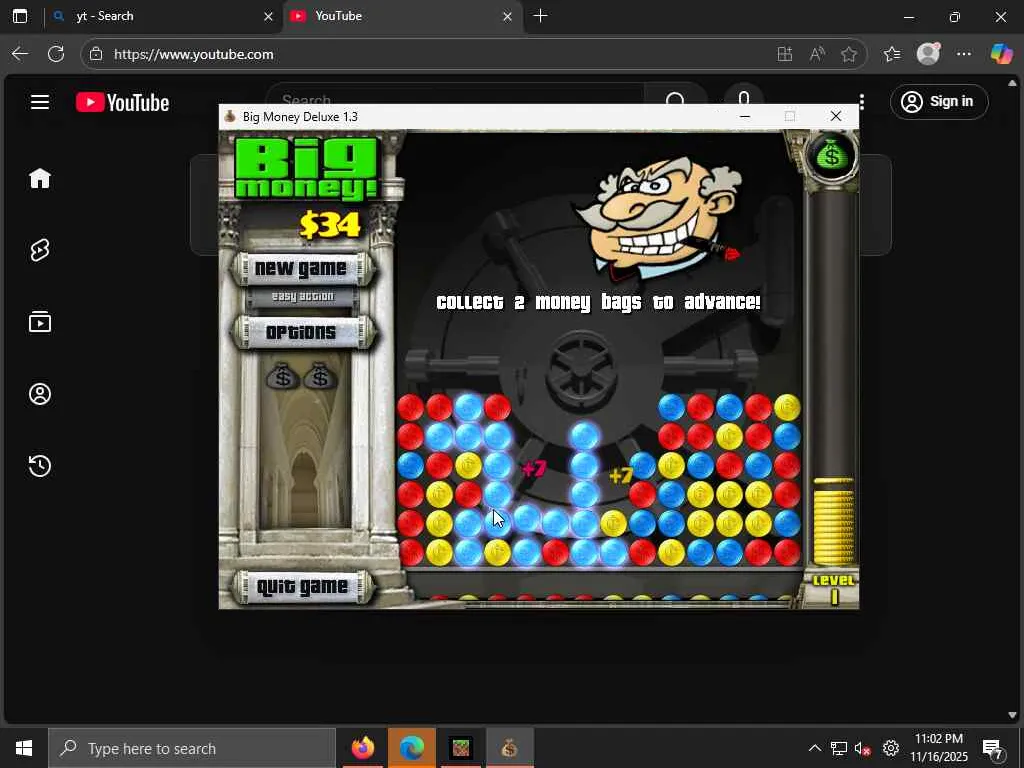Go back in Edge browser
This screenshot has width=1024, height=768.
[x=20, y=54]
